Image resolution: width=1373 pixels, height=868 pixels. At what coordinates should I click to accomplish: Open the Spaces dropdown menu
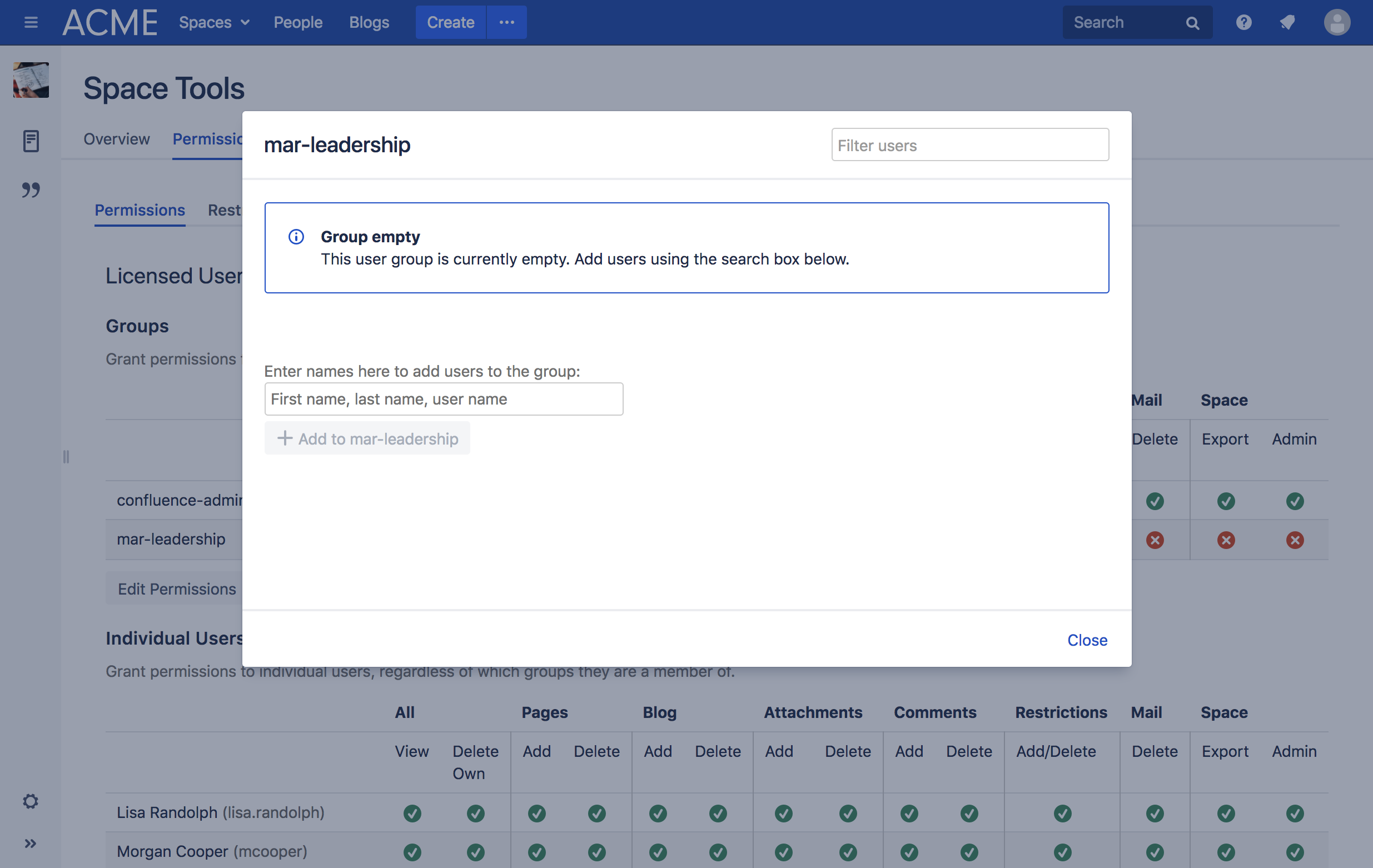click(214, 22)
